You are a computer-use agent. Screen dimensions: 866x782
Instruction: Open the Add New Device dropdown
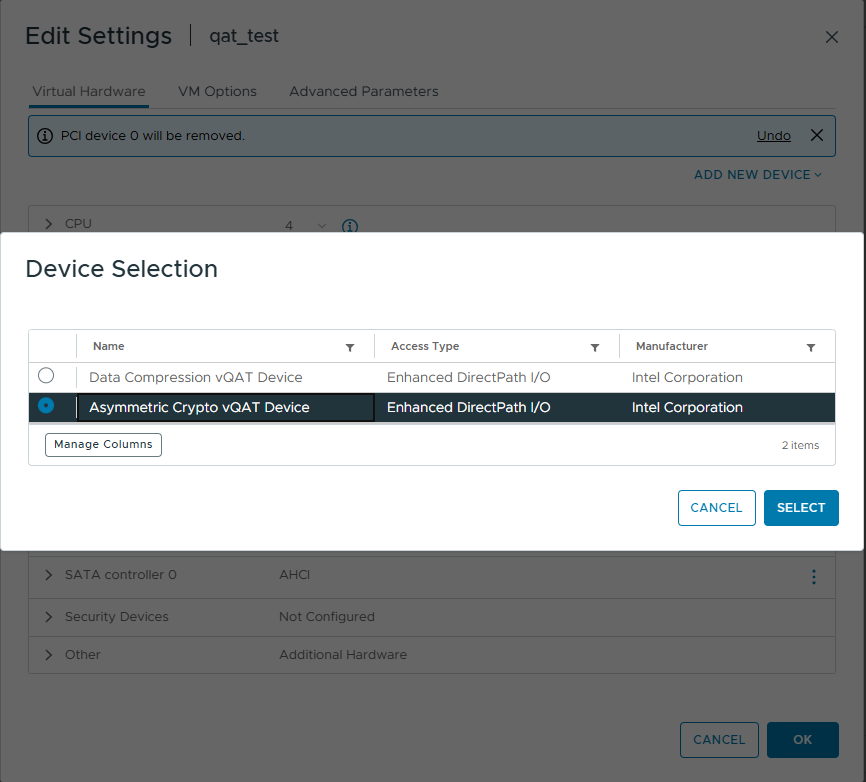point(758,175)
